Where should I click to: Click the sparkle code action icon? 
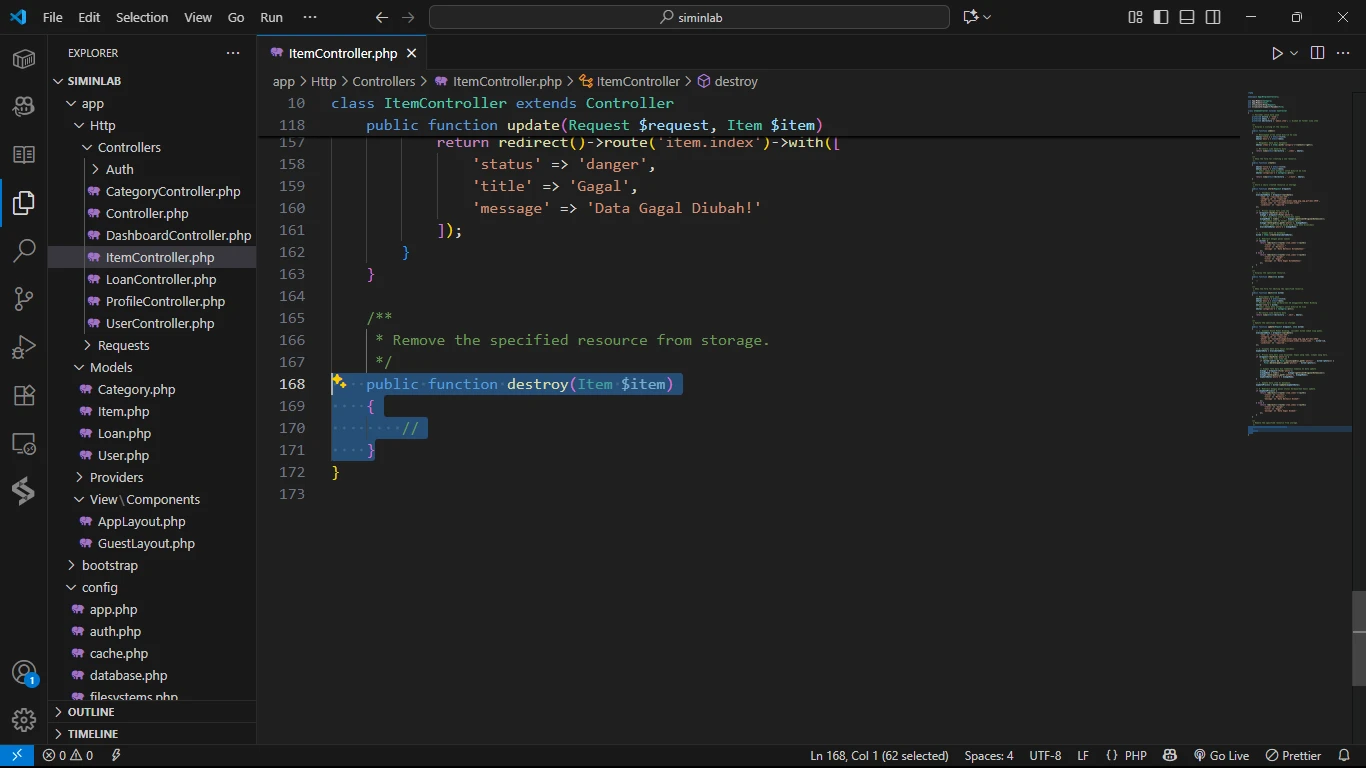tap(339, 383)
